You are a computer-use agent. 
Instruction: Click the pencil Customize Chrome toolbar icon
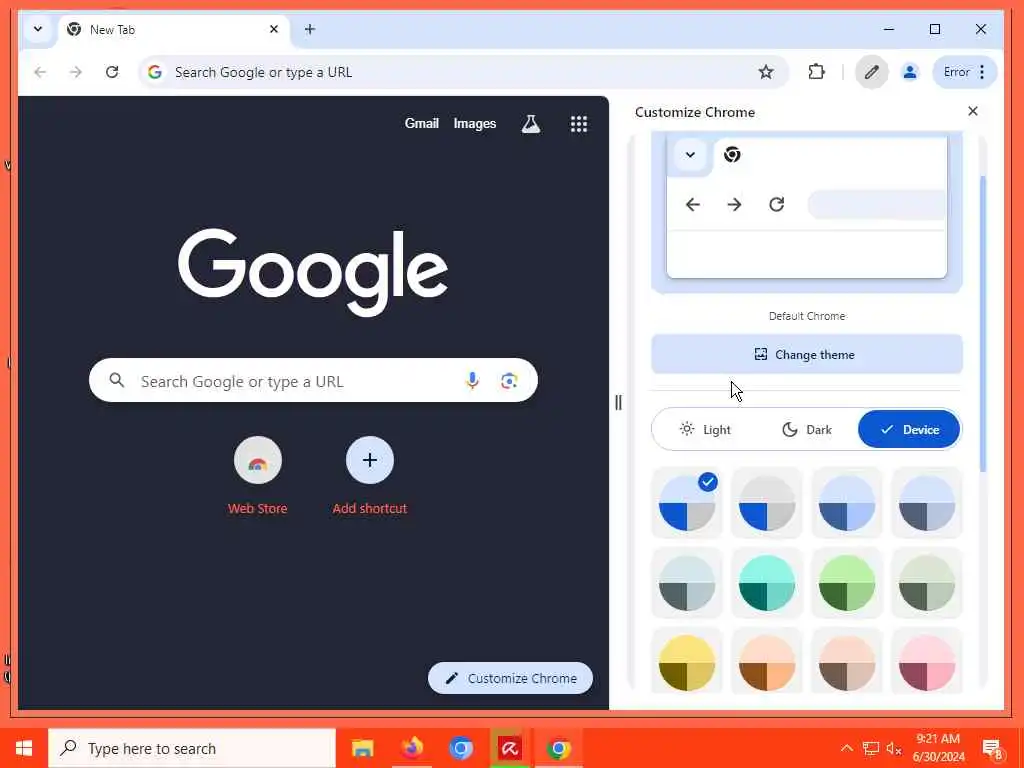pyautogui.click(x=871, y=72)
